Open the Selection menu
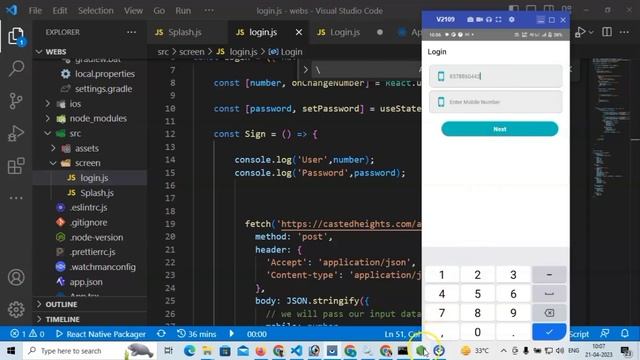Viewport: 640px width, 360px height. click(96, 11)
